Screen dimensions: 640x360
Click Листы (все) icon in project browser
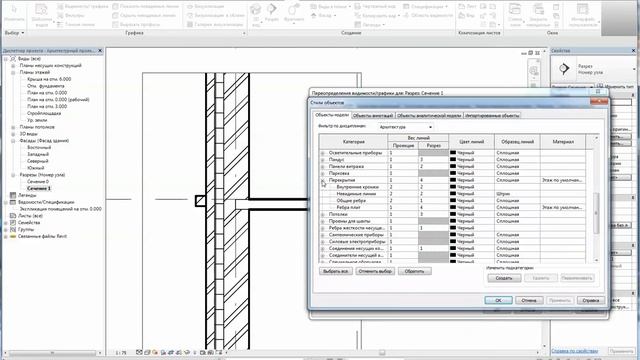pos(13,216)
